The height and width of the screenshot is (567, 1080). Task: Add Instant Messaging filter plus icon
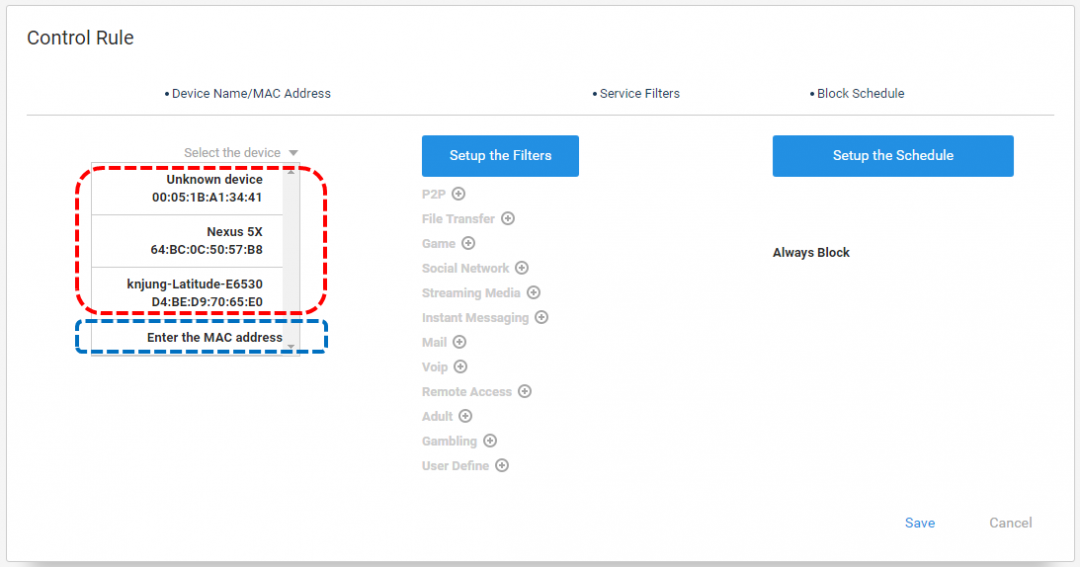(x=541, y=318)
